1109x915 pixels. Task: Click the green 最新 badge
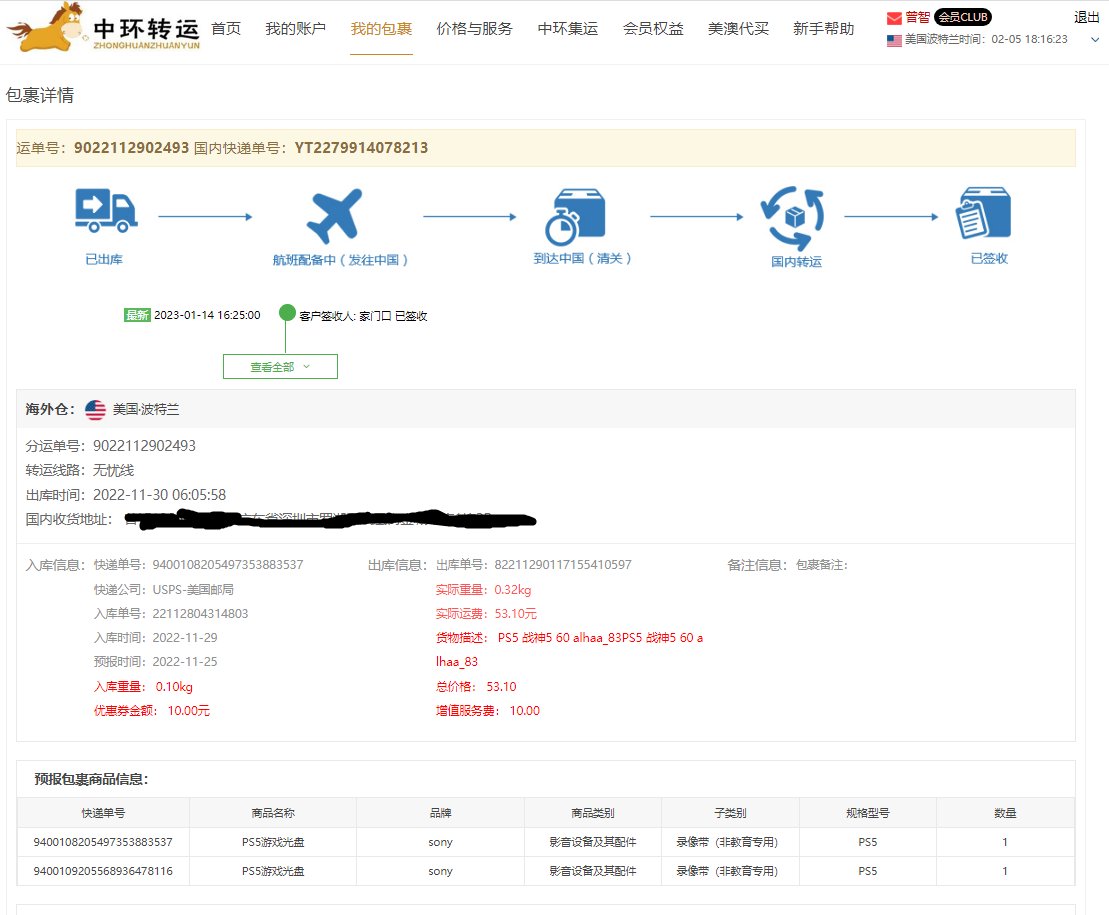pyautogui.click(x=137, y=315)
